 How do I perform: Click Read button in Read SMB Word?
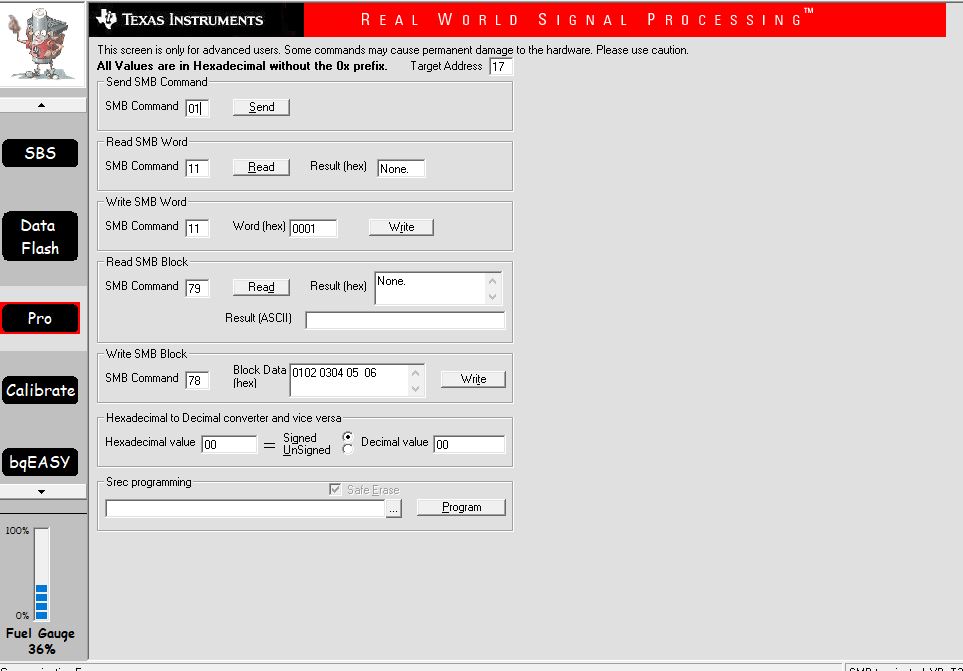pos(261,167)
